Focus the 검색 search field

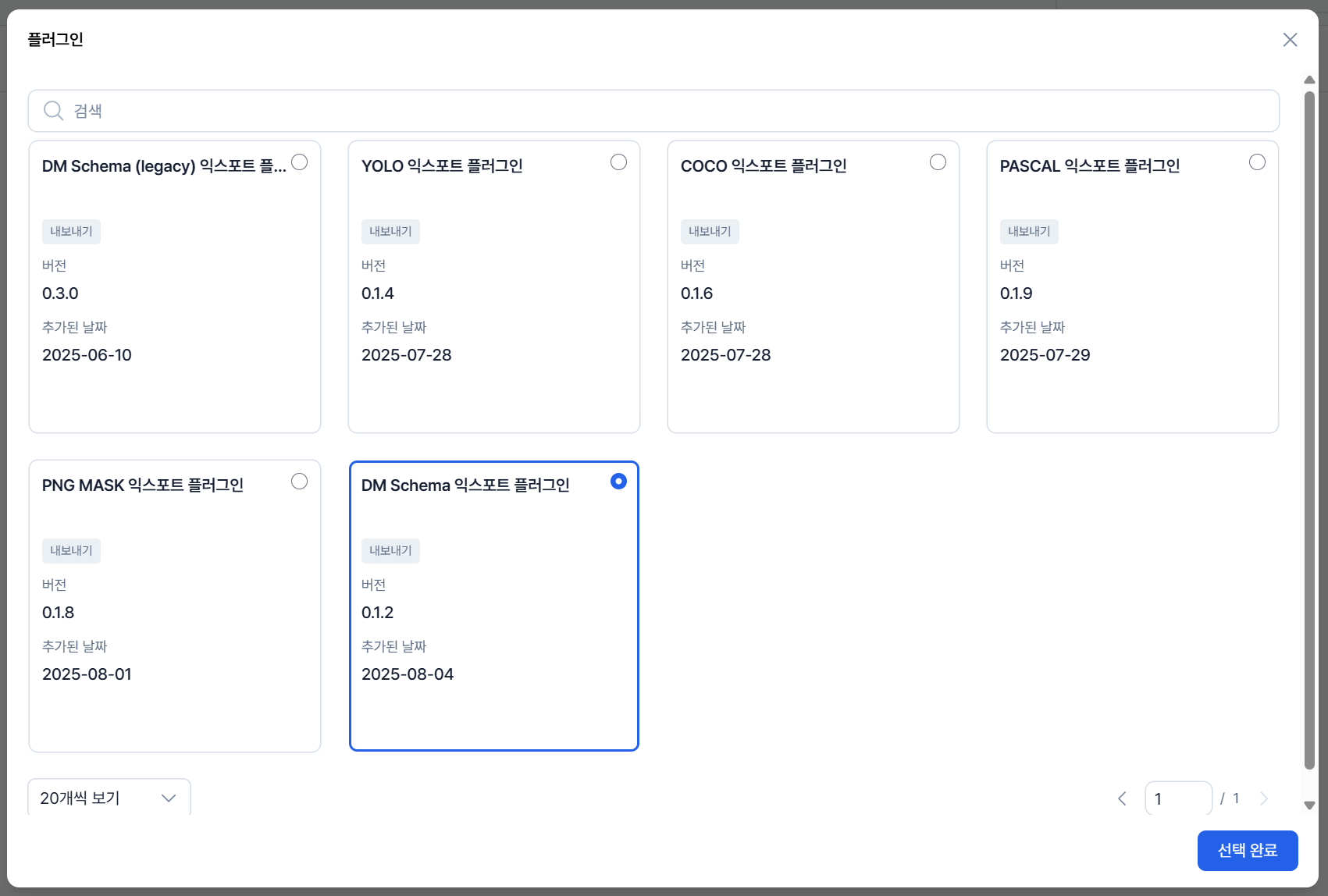click(653, 111)
